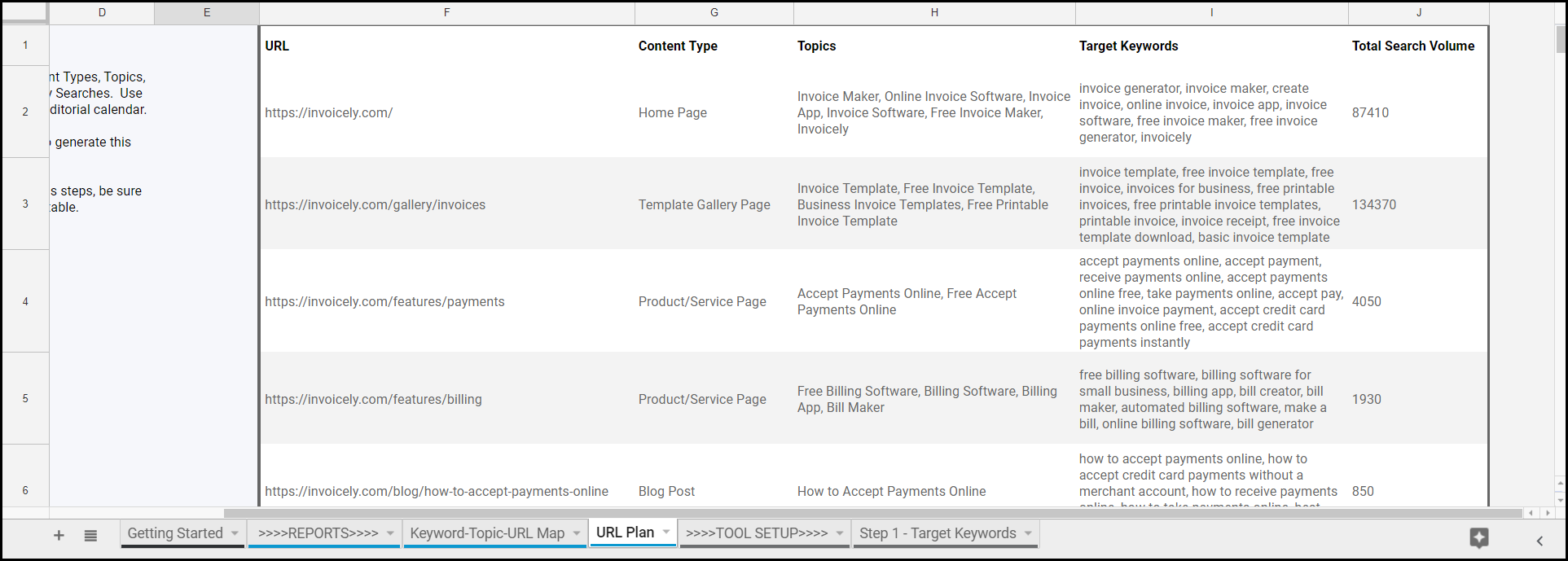1568x561 pixels.
Task: Select row 6 header
Action: pyautogui.click(x=25, y=490)
